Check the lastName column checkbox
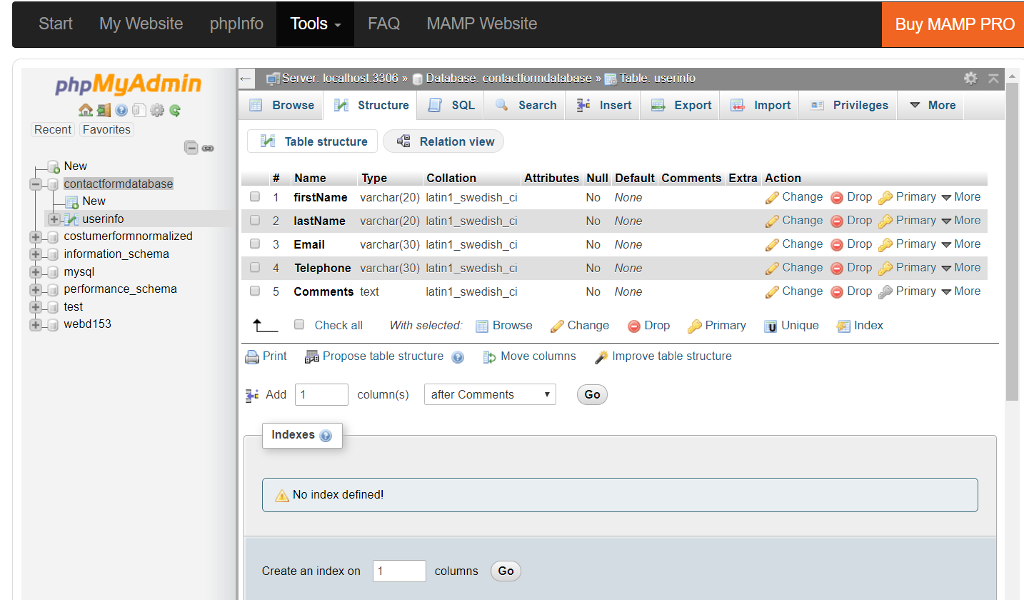This screenshot has width=1024, height=600. (255, 220)
